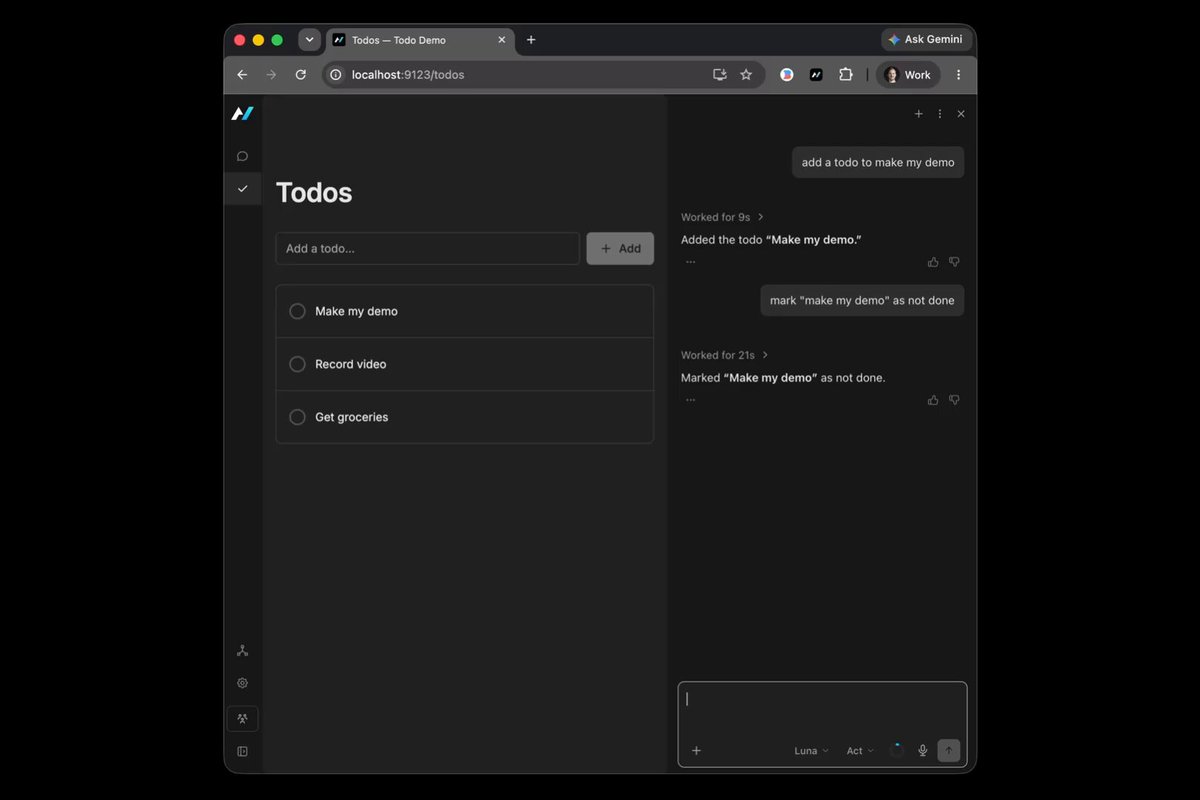Click the attachment plus in chat input
The height and width of the screenshot is (800, 1200).
pyautogui.click(x=696, y=750)
